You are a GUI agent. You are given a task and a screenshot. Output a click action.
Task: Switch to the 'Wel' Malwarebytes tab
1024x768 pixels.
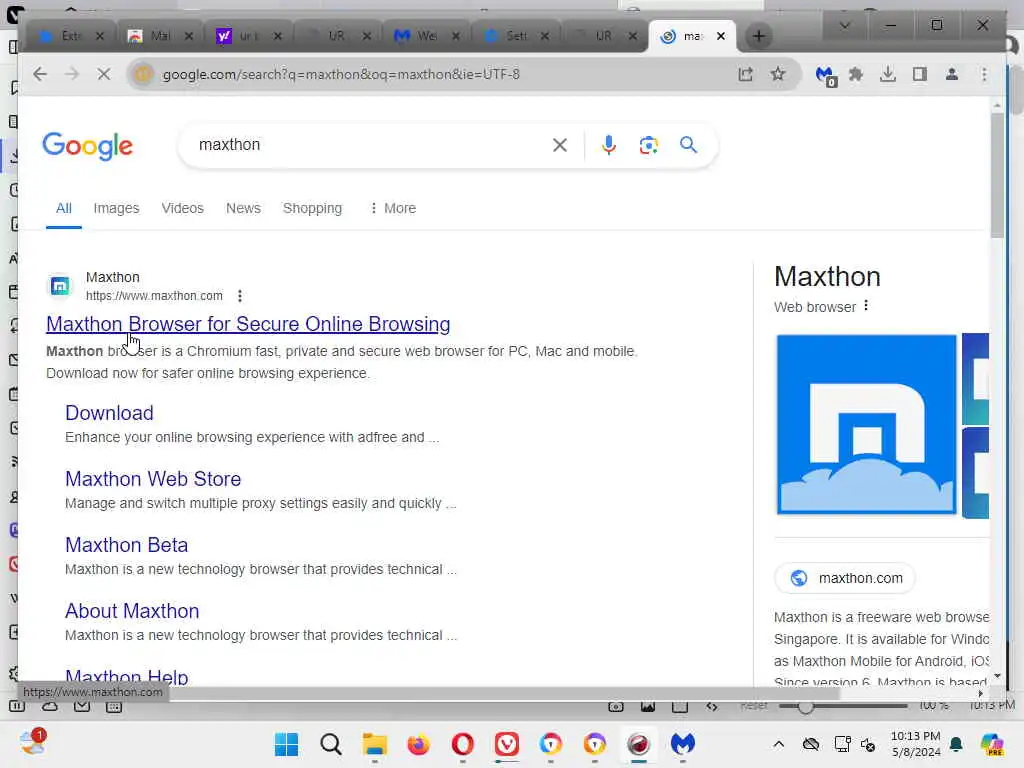pos(426,36)
